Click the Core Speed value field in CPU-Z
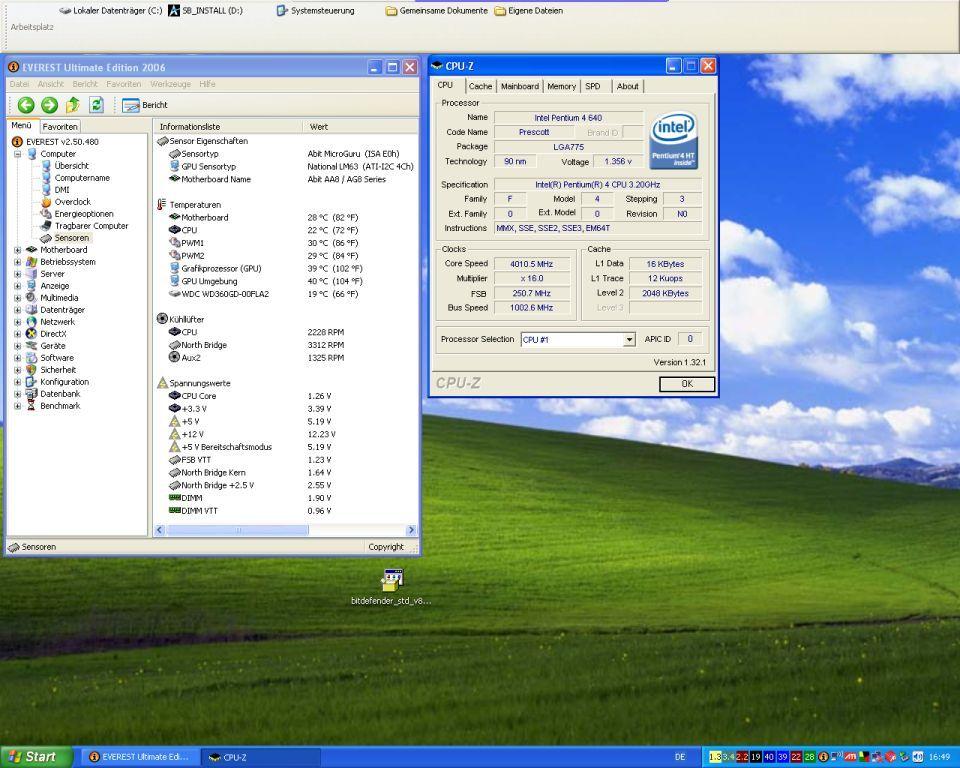This screenshot has width=960, height=768. [x=531, y=264]
